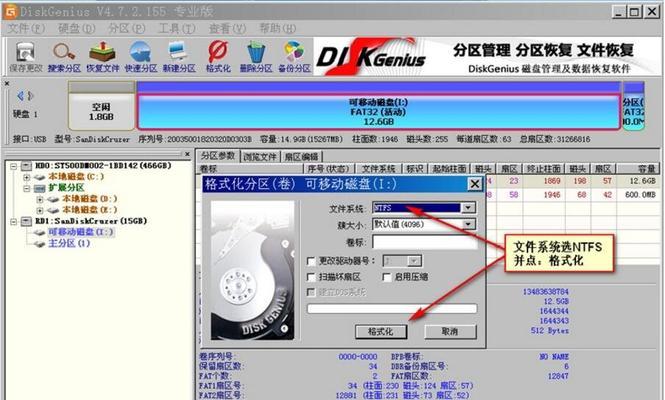The height and width of the screenshot is (400, 665).
Task: Open the 文件系统 NTFS dropdown
Action: (x=468, y=208)
